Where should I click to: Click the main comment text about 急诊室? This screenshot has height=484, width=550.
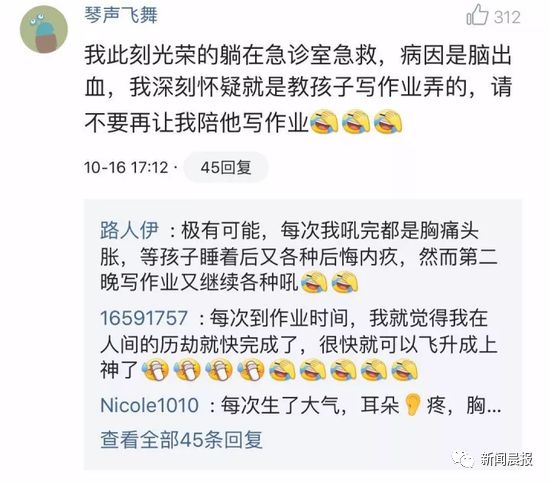(x=298, y=89)
